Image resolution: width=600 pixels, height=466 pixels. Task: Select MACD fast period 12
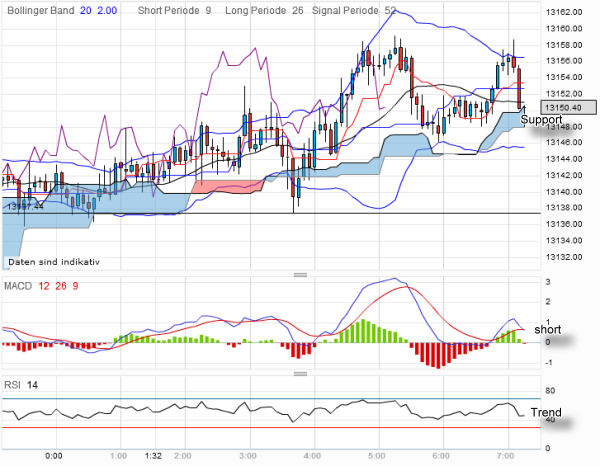(44, 286)
